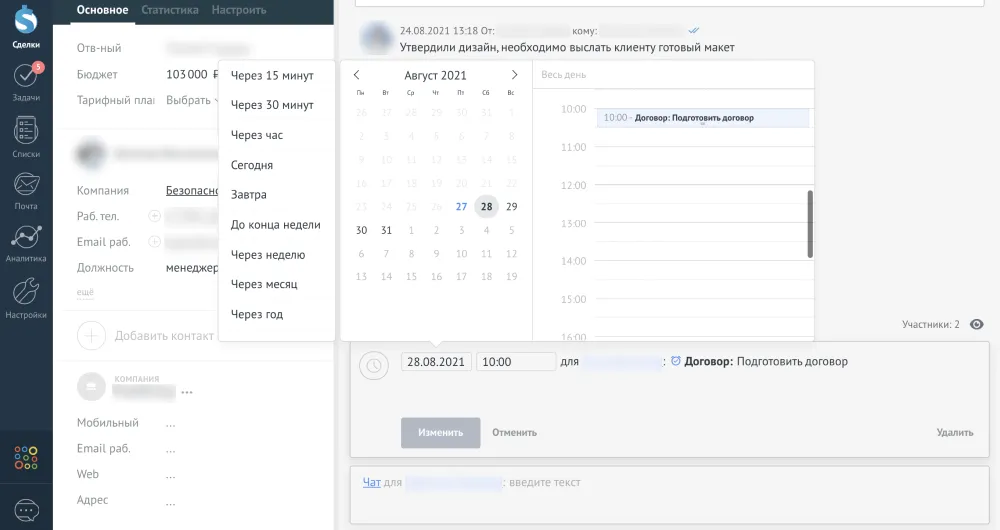Click the dots next to Web

coord(170,476)
